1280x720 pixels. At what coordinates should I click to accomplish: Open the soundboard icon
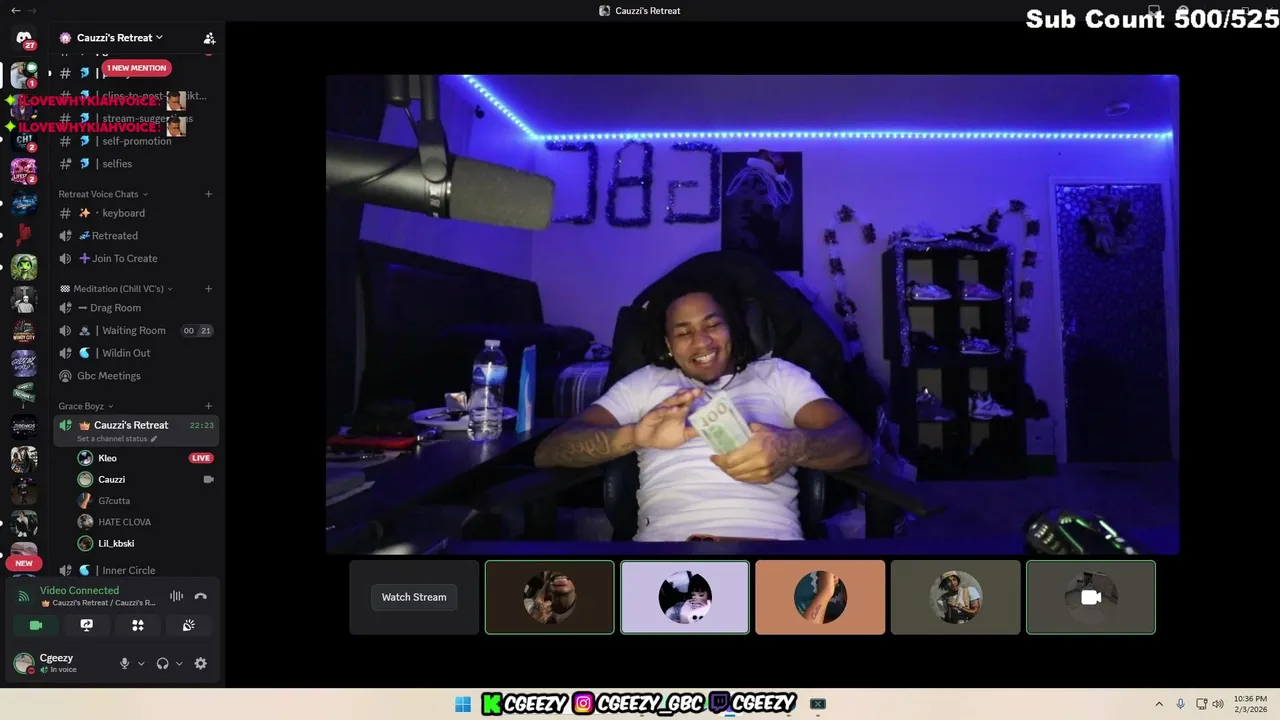click(188, 625)
